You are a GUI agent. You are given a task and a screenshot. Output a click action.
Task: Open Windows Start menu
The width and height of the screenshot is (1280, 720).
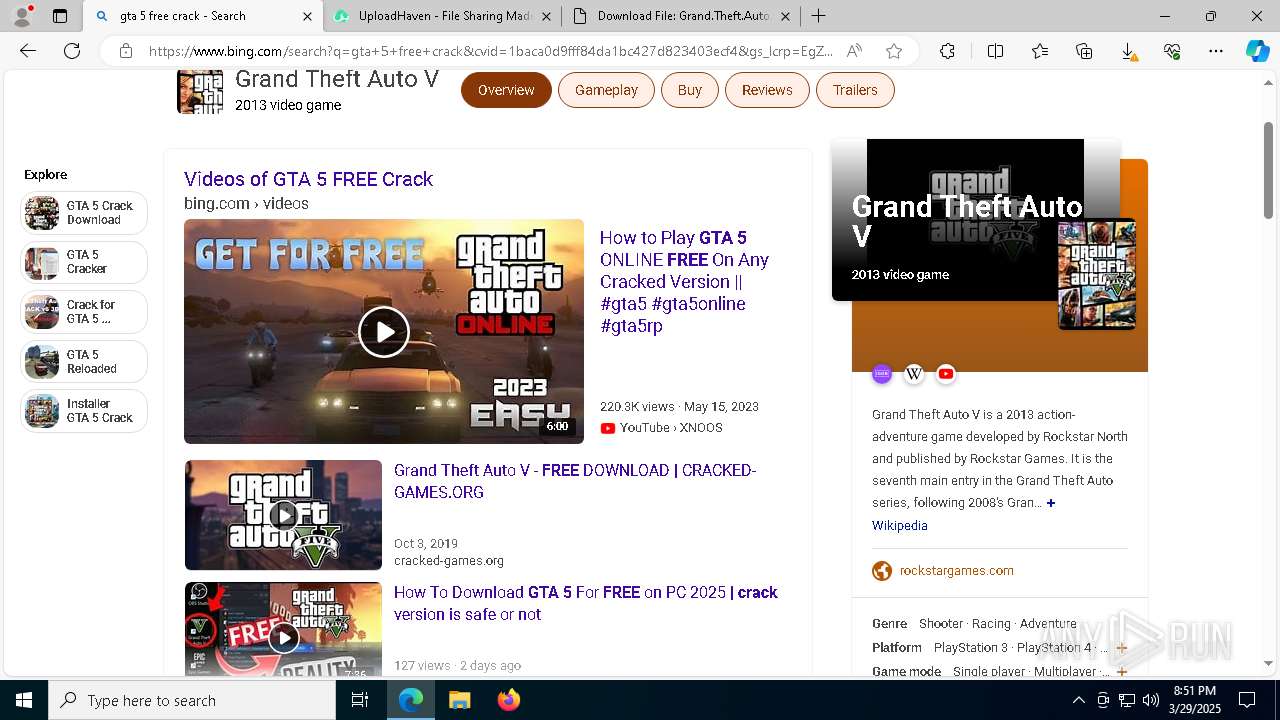click(24, 700)
